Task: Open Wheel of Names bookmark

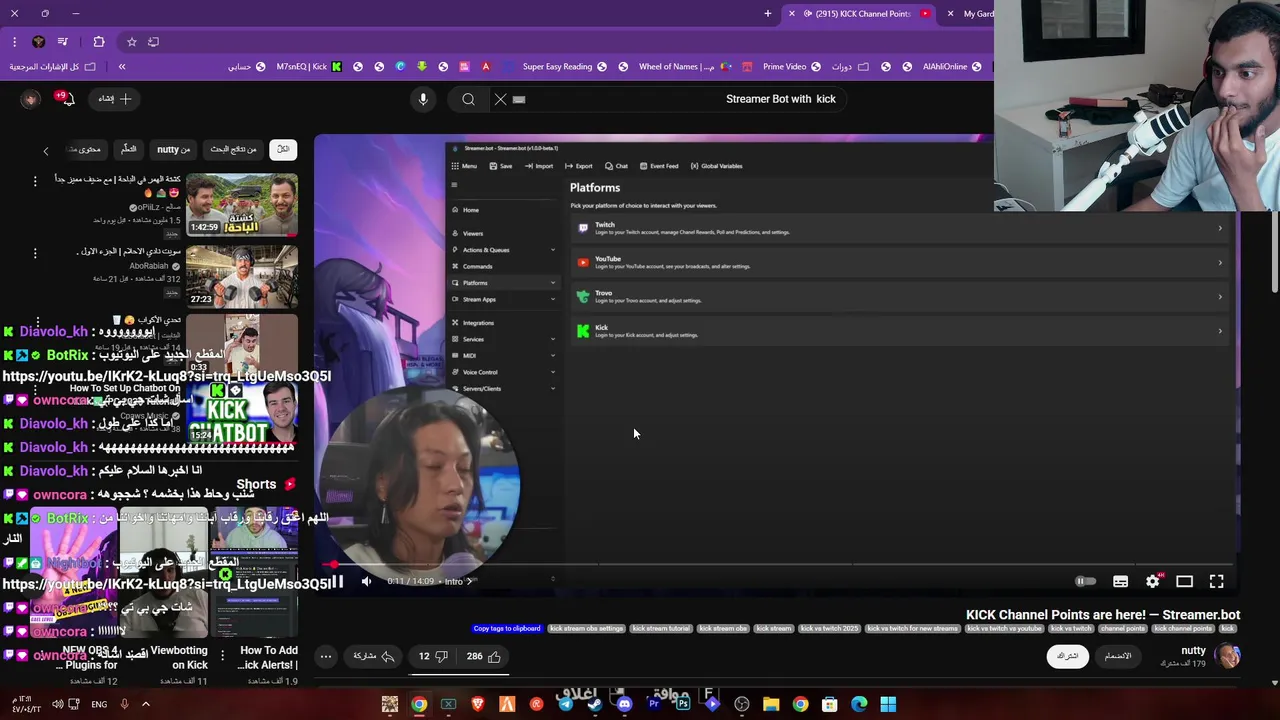Action: (686, 67)
